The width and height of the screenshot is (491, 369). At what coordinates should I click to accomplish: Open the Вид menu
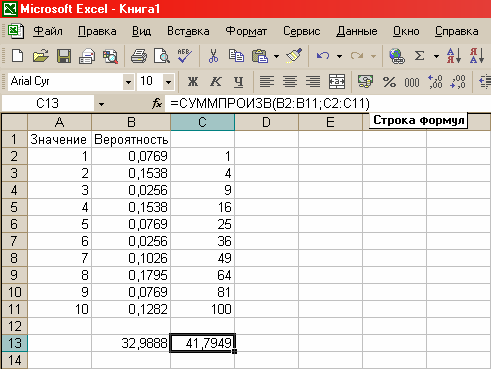click(x=141, y=31)
